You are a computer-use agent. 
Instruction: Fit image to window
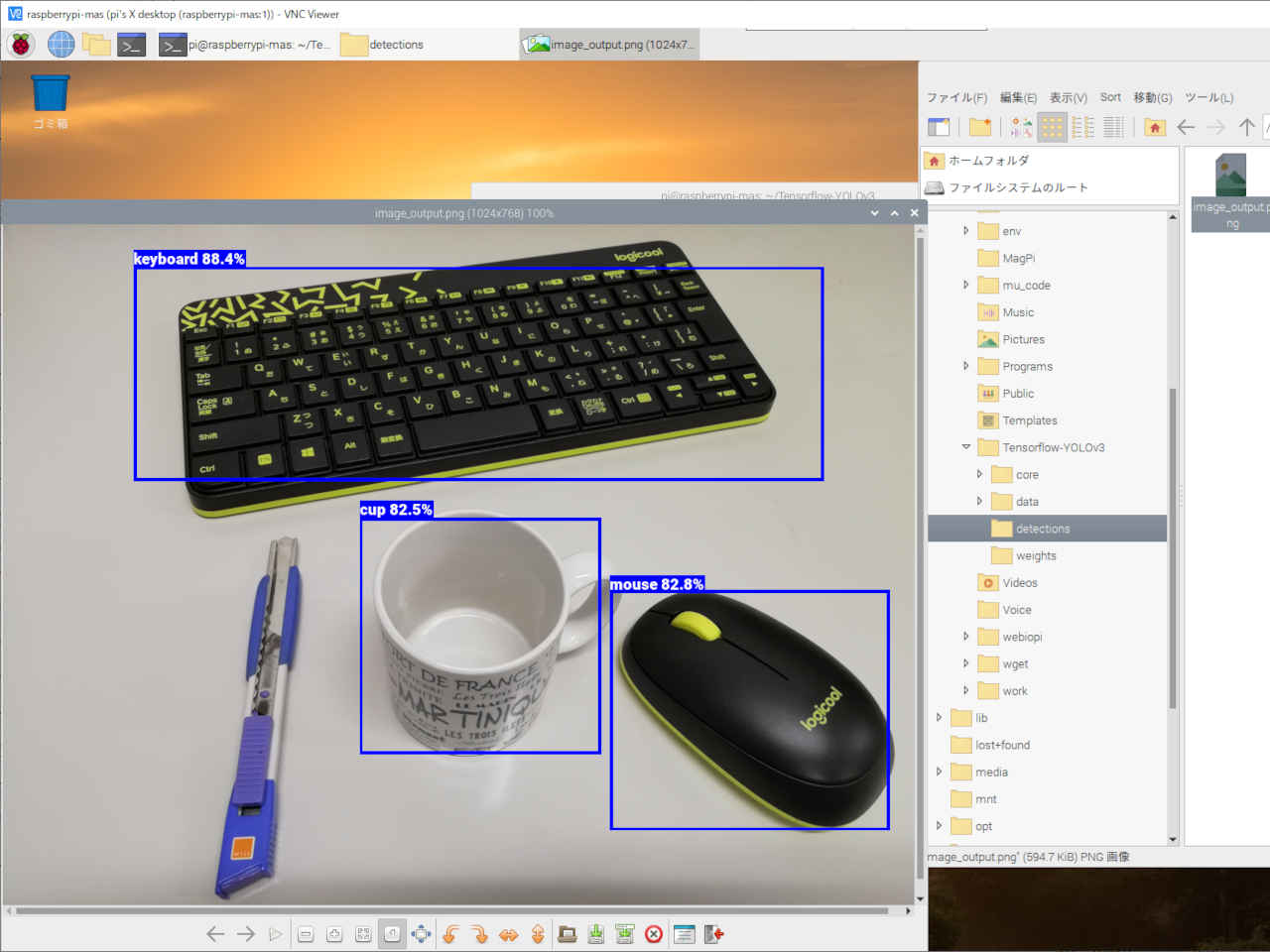coord(363,934)
